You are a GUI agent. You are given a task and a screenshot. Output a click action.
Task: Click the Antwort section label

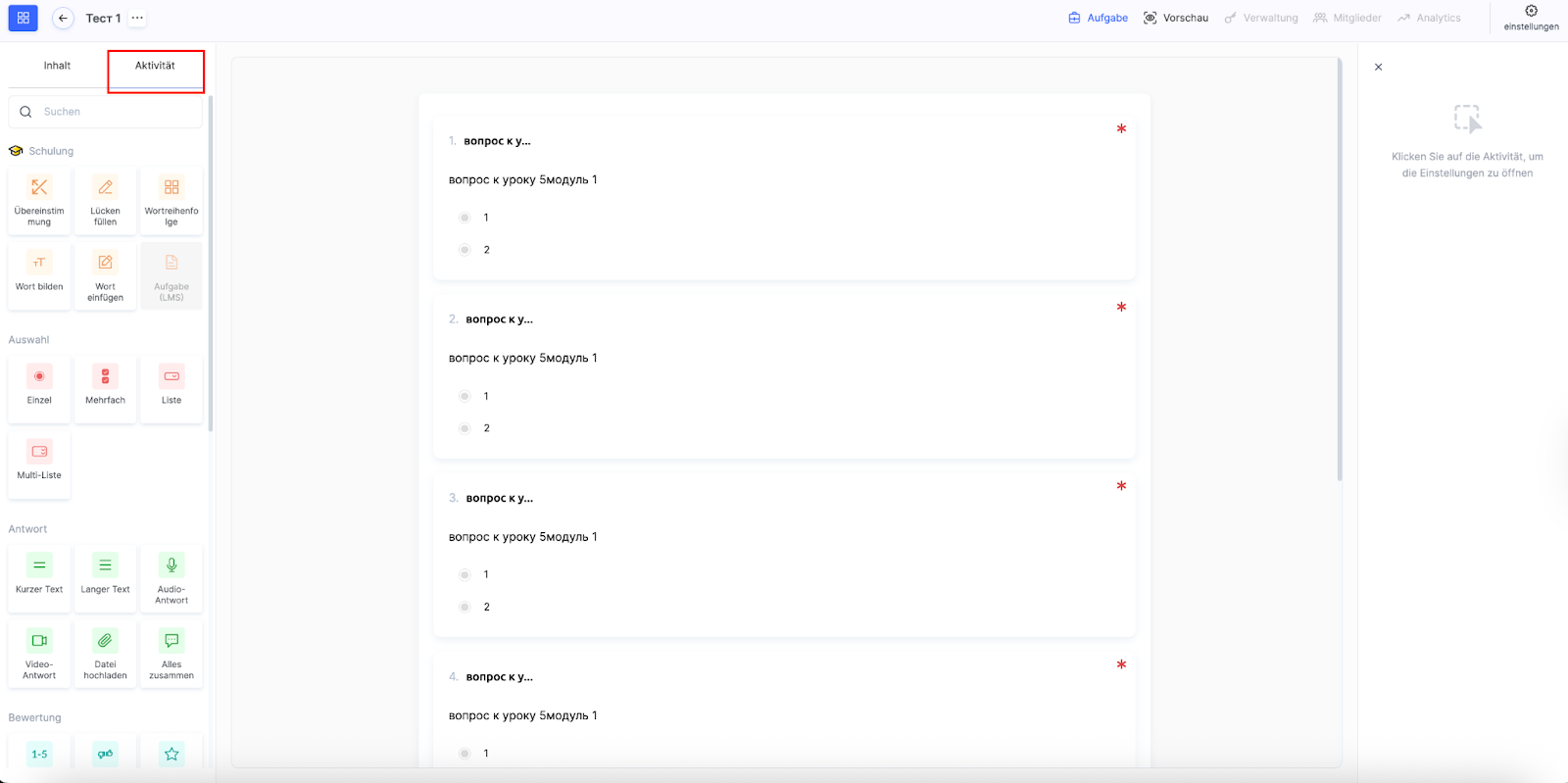point(27,529)
